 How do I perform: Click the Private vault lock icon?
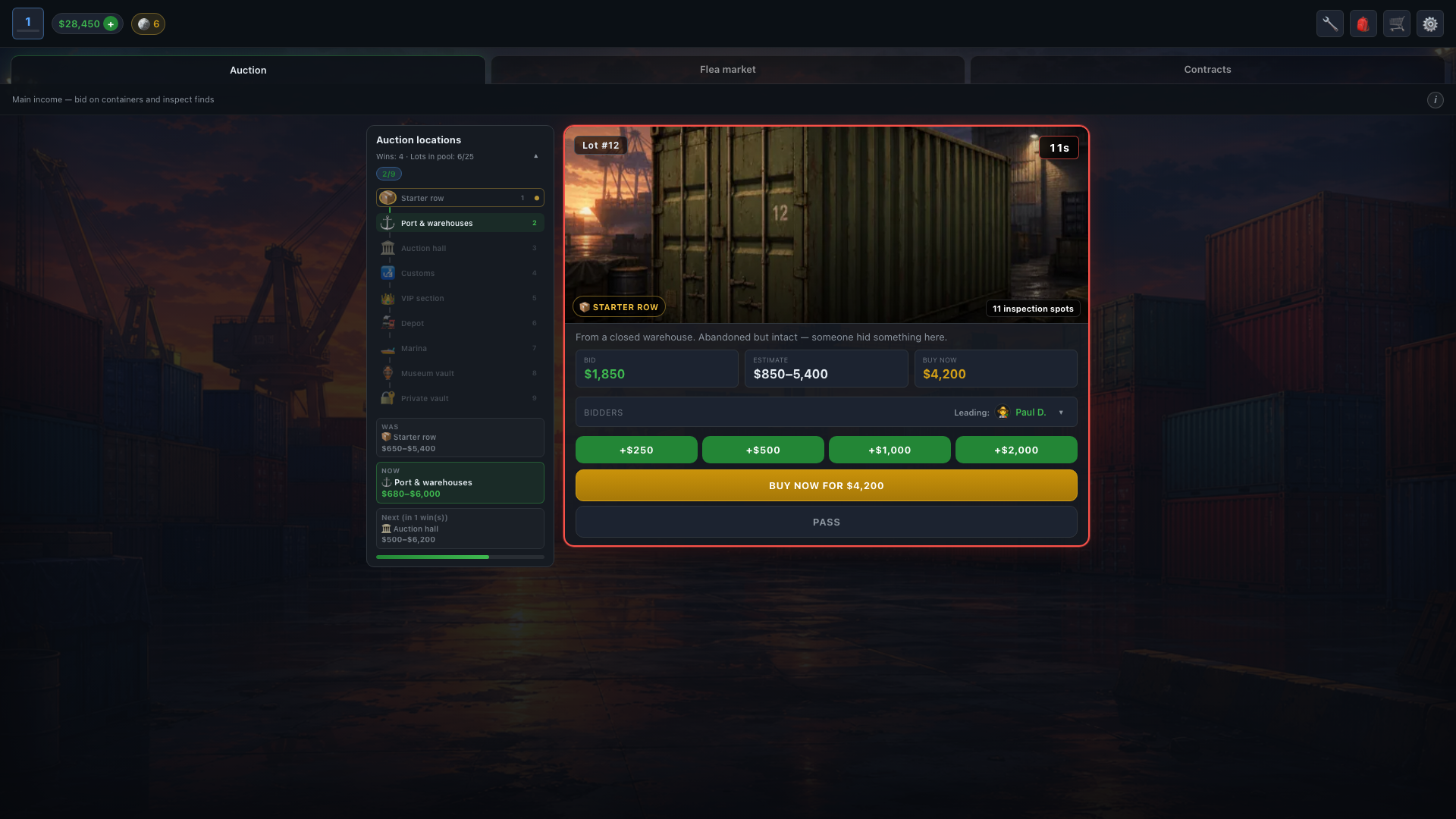(388, 398)
